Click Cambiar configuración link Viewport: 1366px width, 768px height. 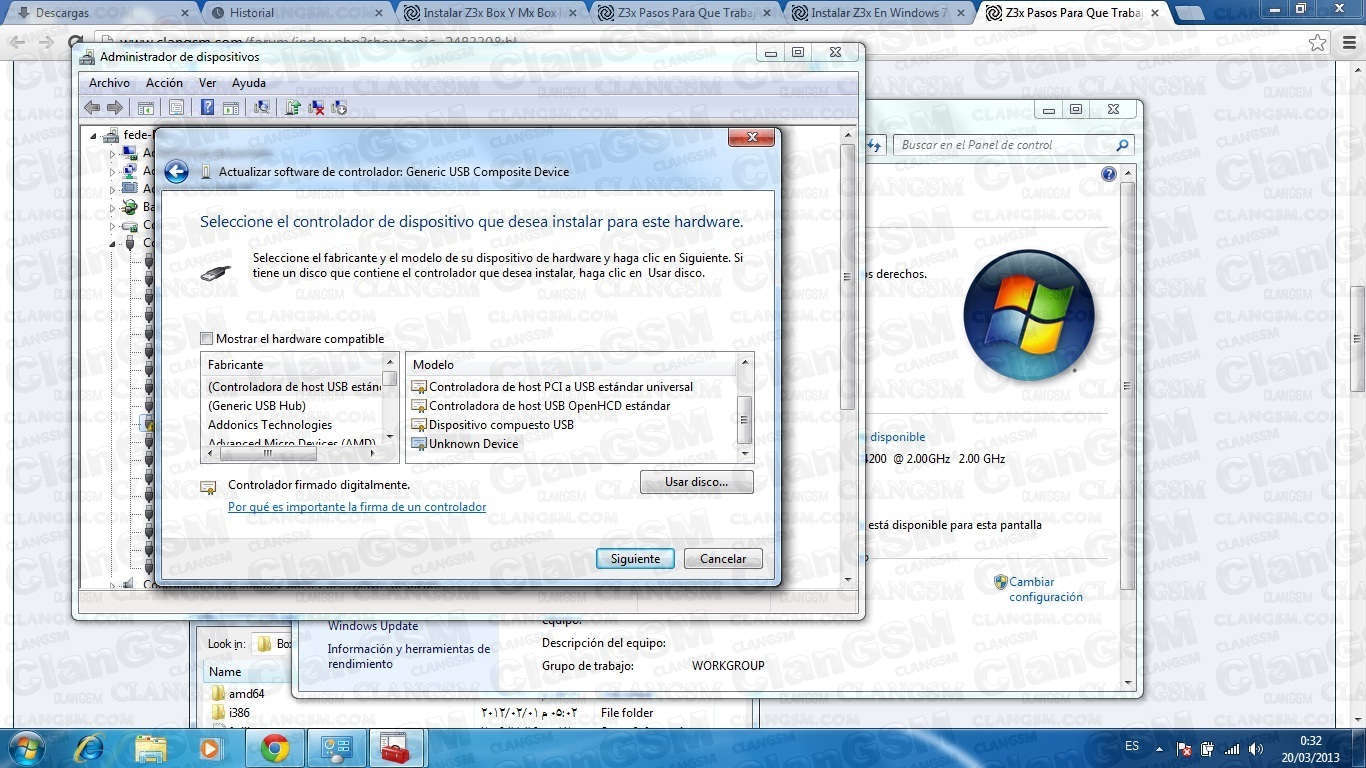click(1046, 589)
